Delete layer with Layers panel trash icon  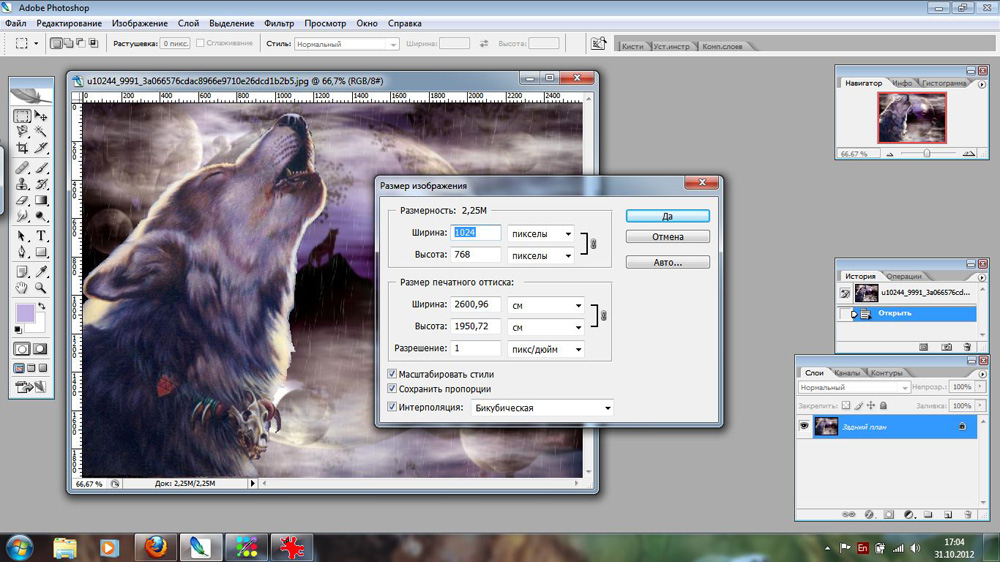pos(967,514)
